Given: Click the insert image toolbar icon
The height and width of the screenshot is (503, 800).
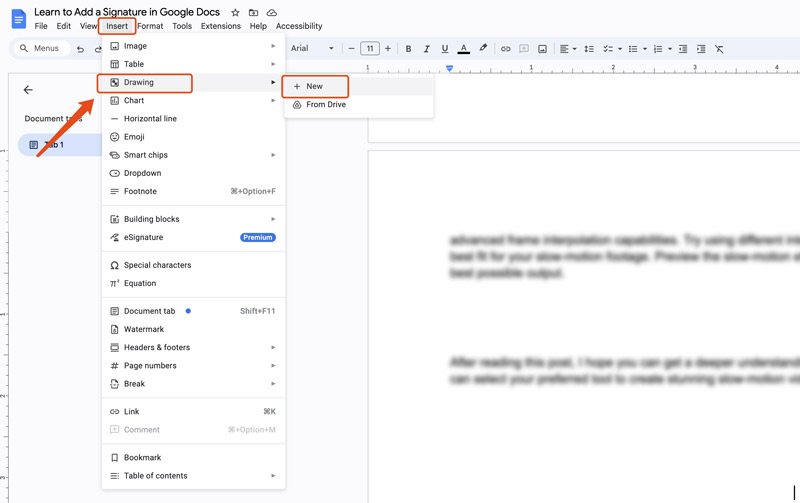Looking at the screenshot, I should 542,49.
